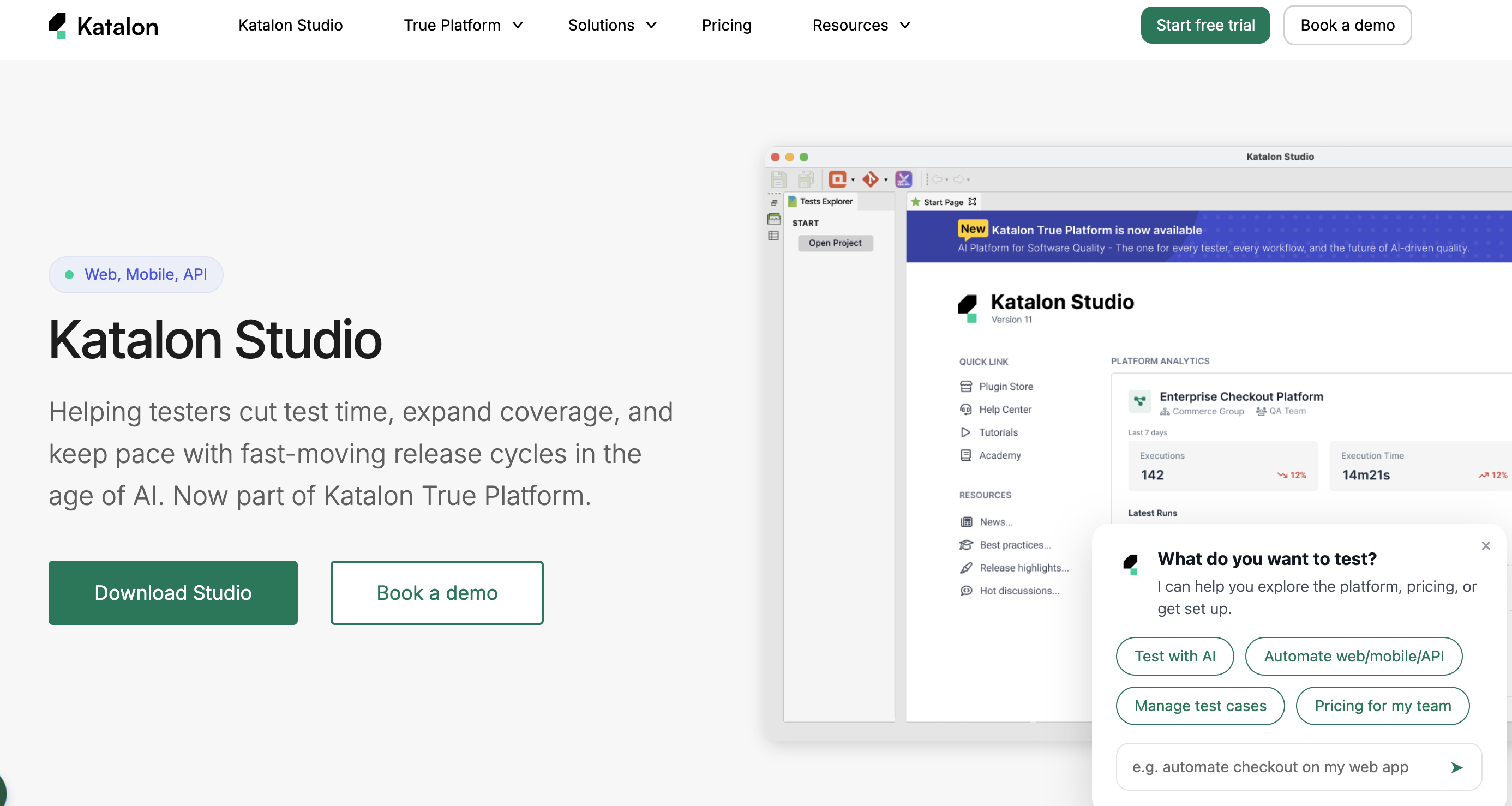Click the yellow New badge in the banner

pyautogui.click(x=973, y=229)
